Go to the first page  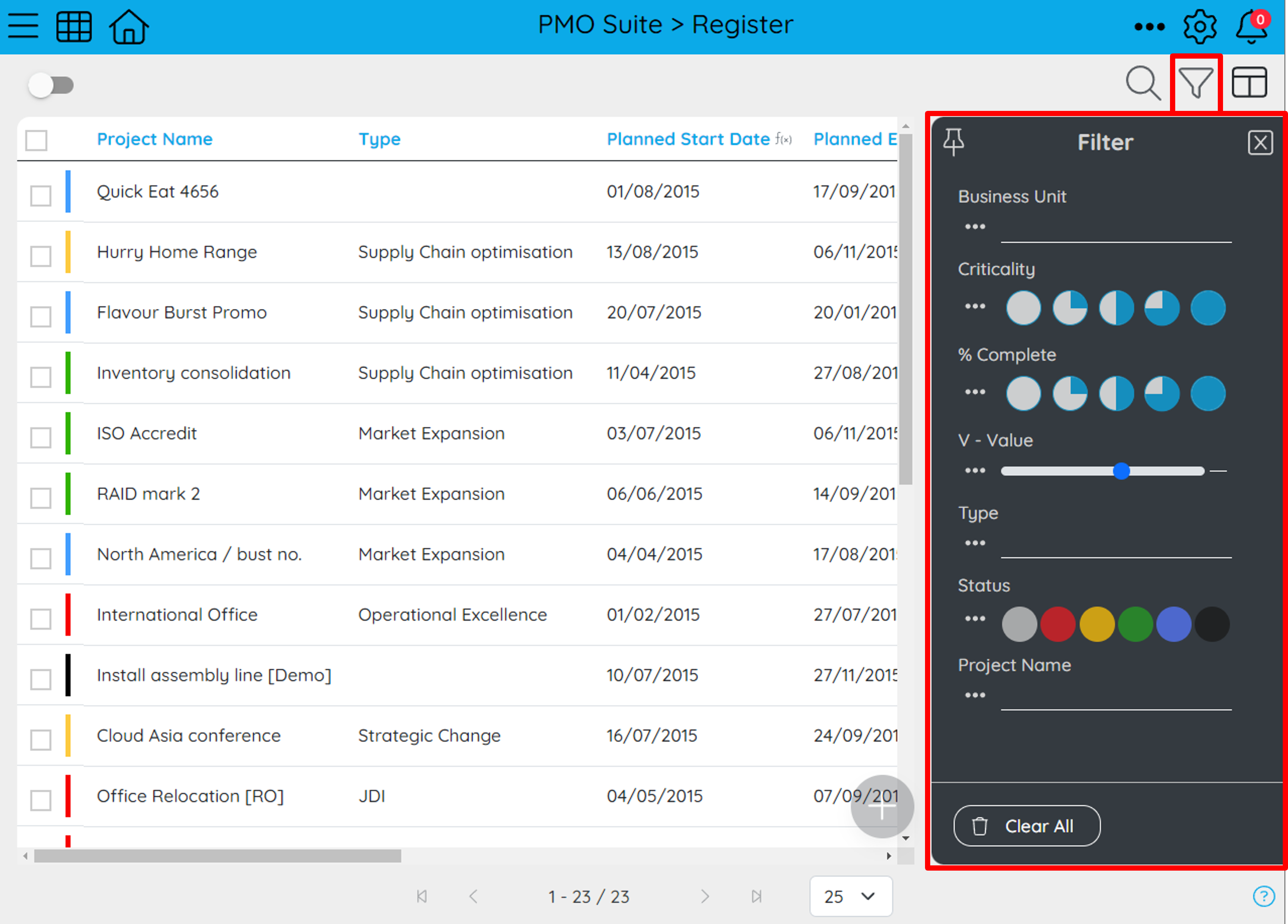(421, 896)
